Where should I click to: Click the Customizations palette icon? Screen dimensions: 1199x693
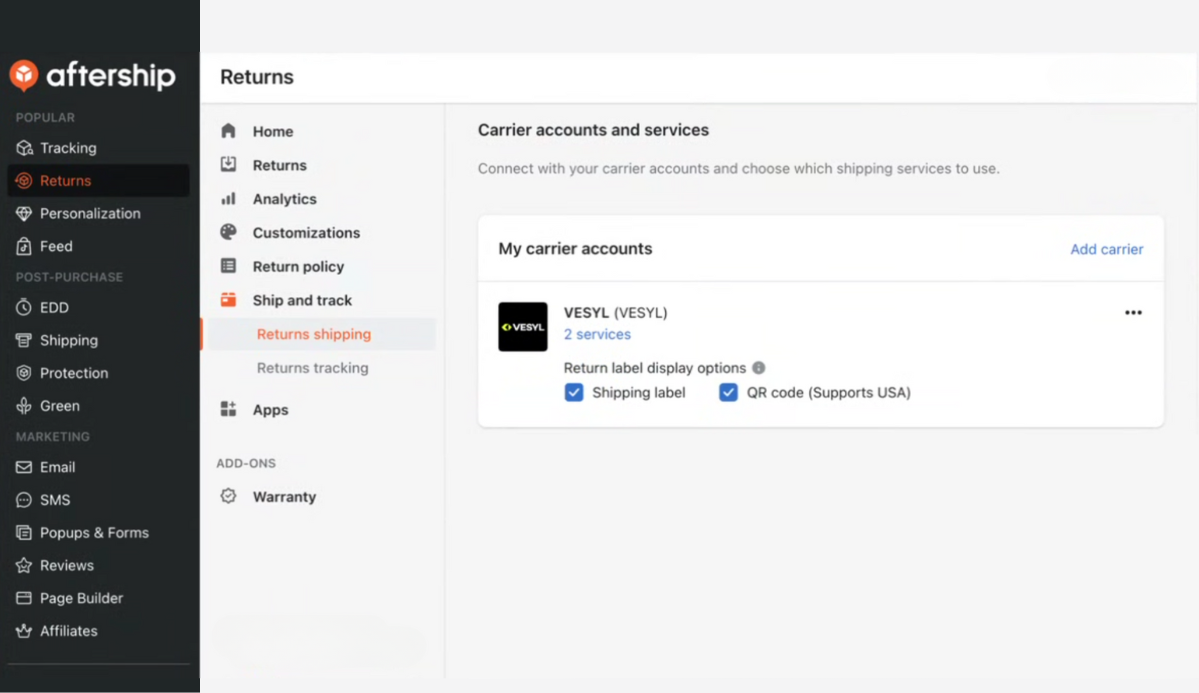228,232
